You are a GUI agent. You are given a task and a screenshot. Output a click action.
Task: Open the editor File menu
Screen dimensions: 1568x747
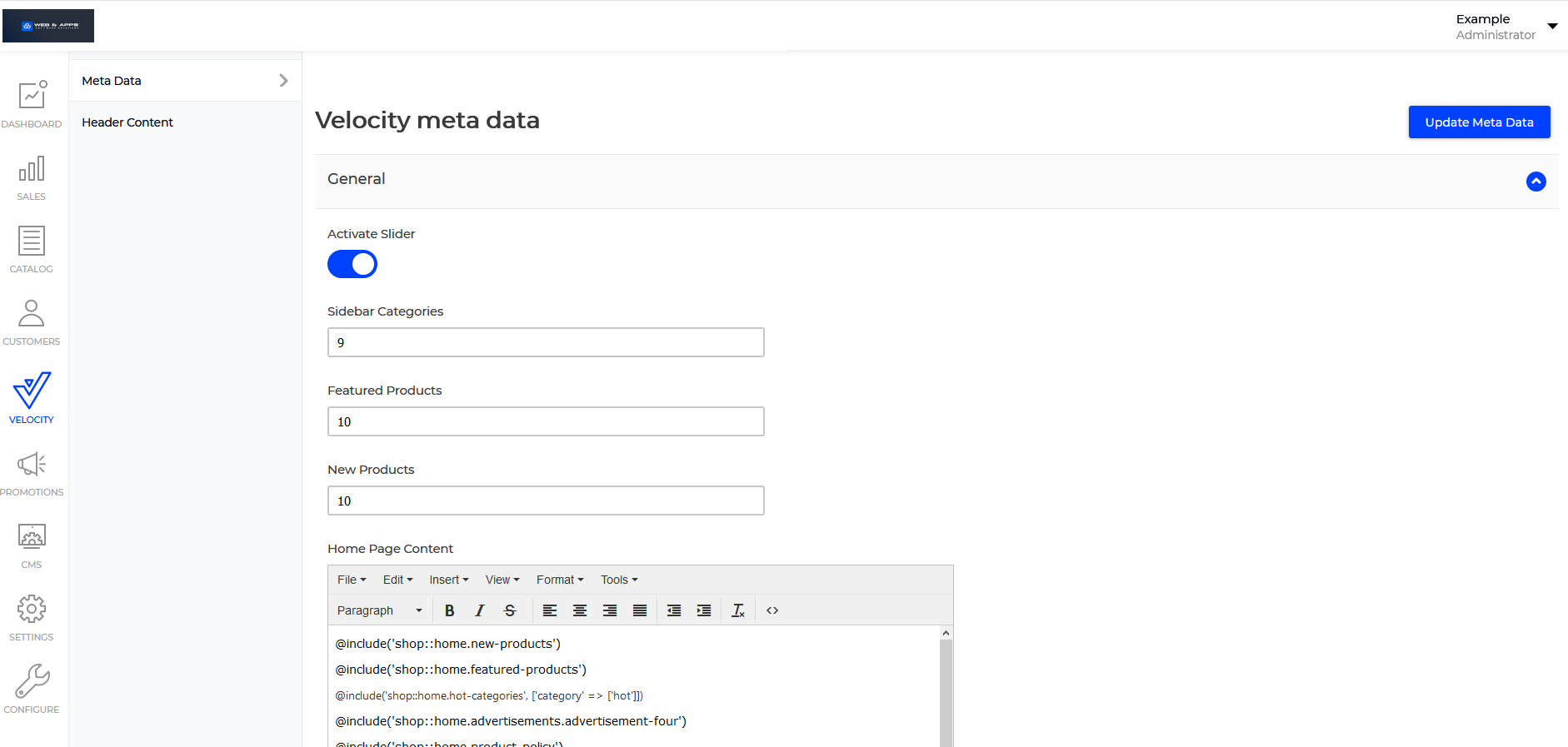[x=352, y=580]
